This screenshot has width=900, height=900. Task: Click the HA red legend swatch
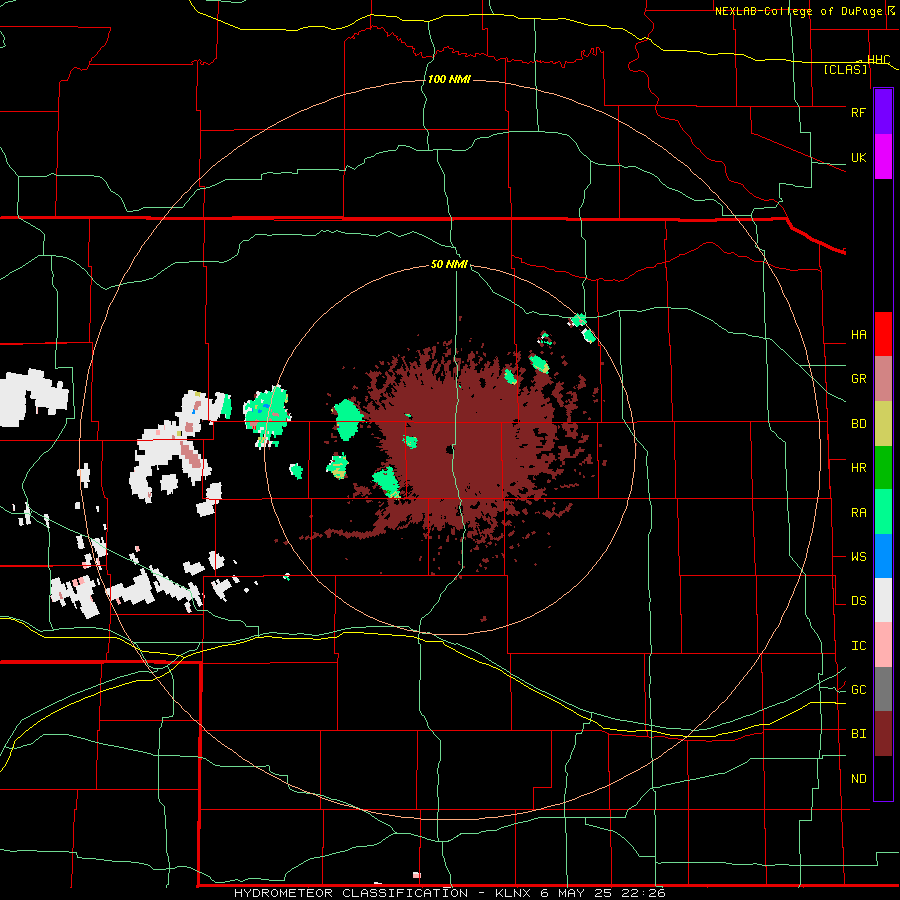tap(883, 334)
